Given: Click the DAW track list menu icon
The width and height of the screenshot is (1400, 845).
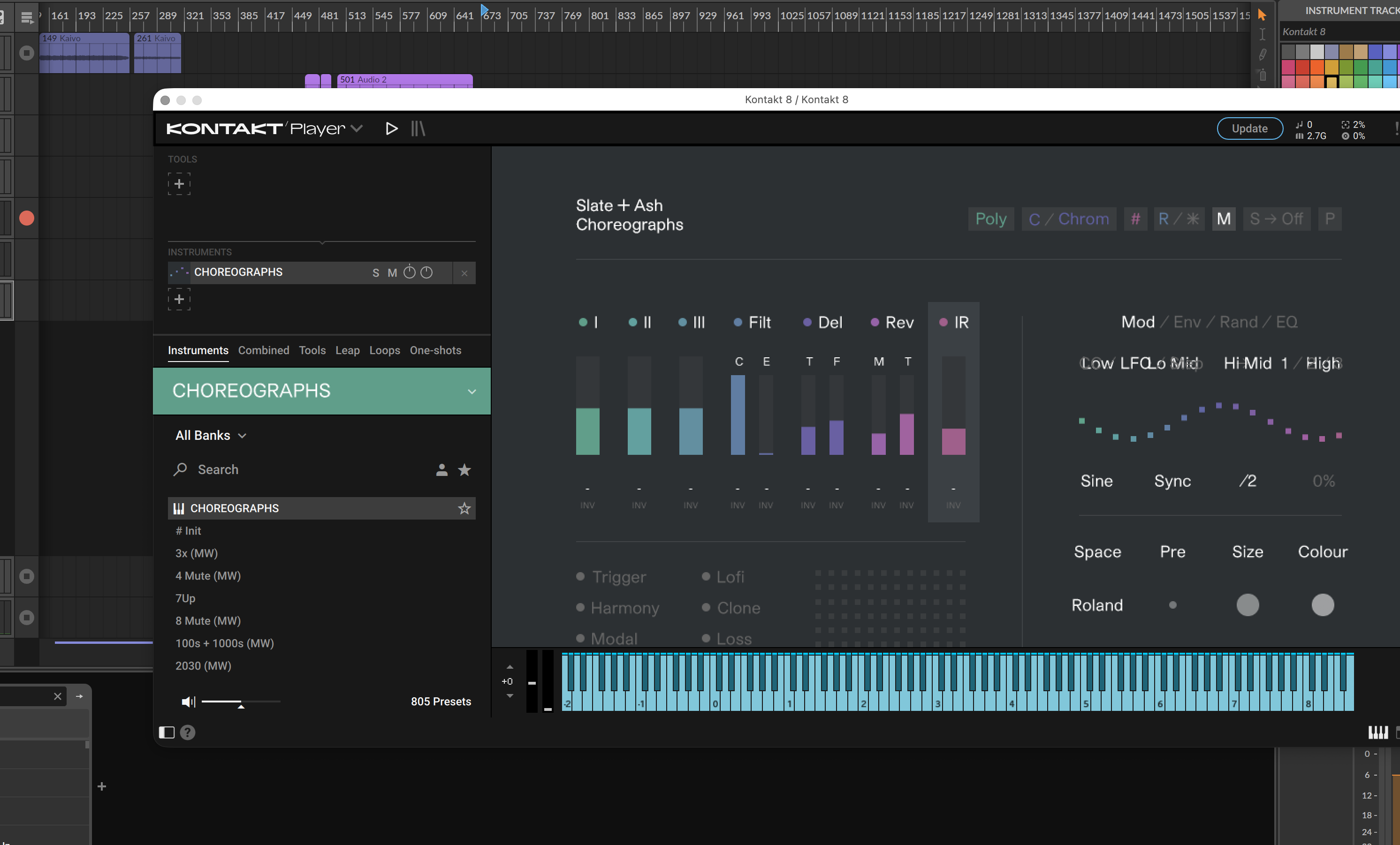Looking at the screenshot, I should click(x=27, y=18).
